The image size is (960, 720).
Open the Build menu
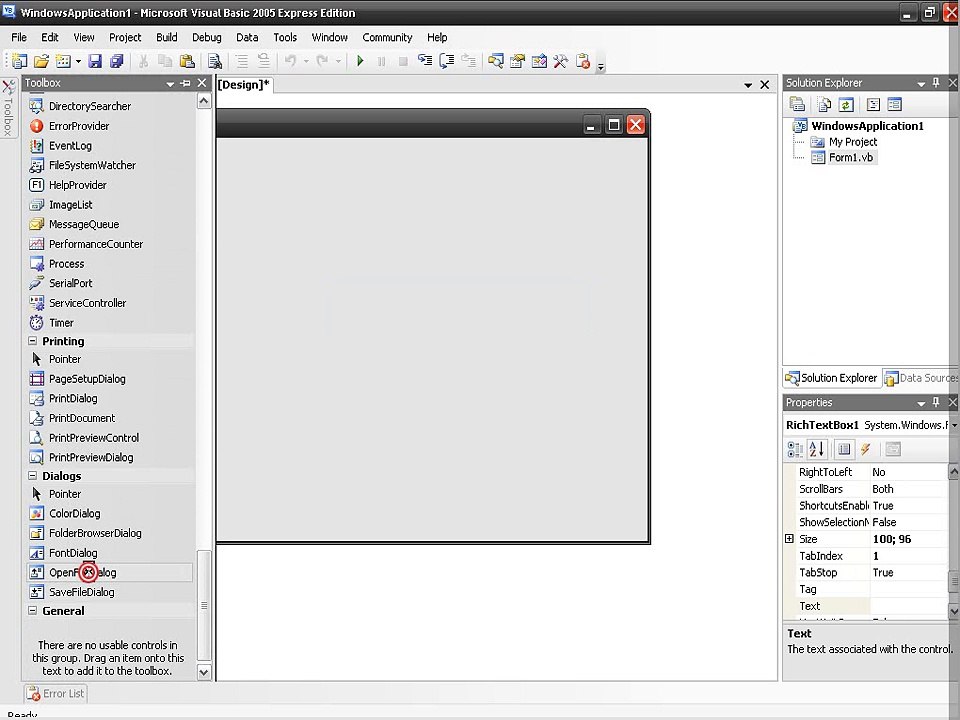pyautogui.click(x=167, y=37)
